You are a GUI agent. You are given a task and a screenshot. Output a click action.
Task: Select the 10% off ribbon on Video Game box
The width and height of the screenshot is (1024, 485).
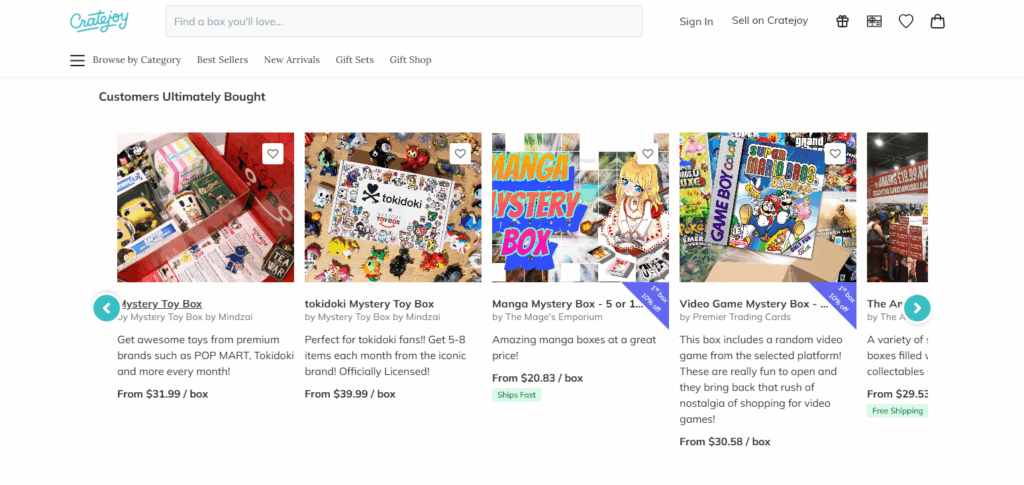(x=838, y=300)
